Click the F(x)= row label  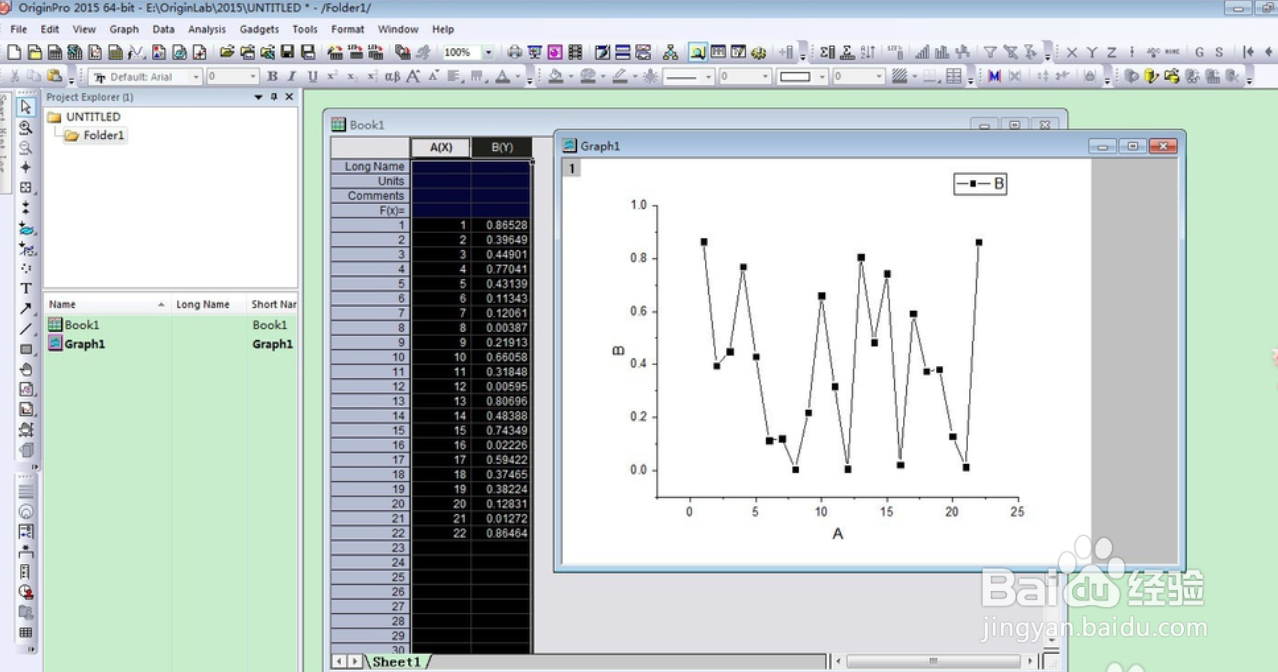371,210
